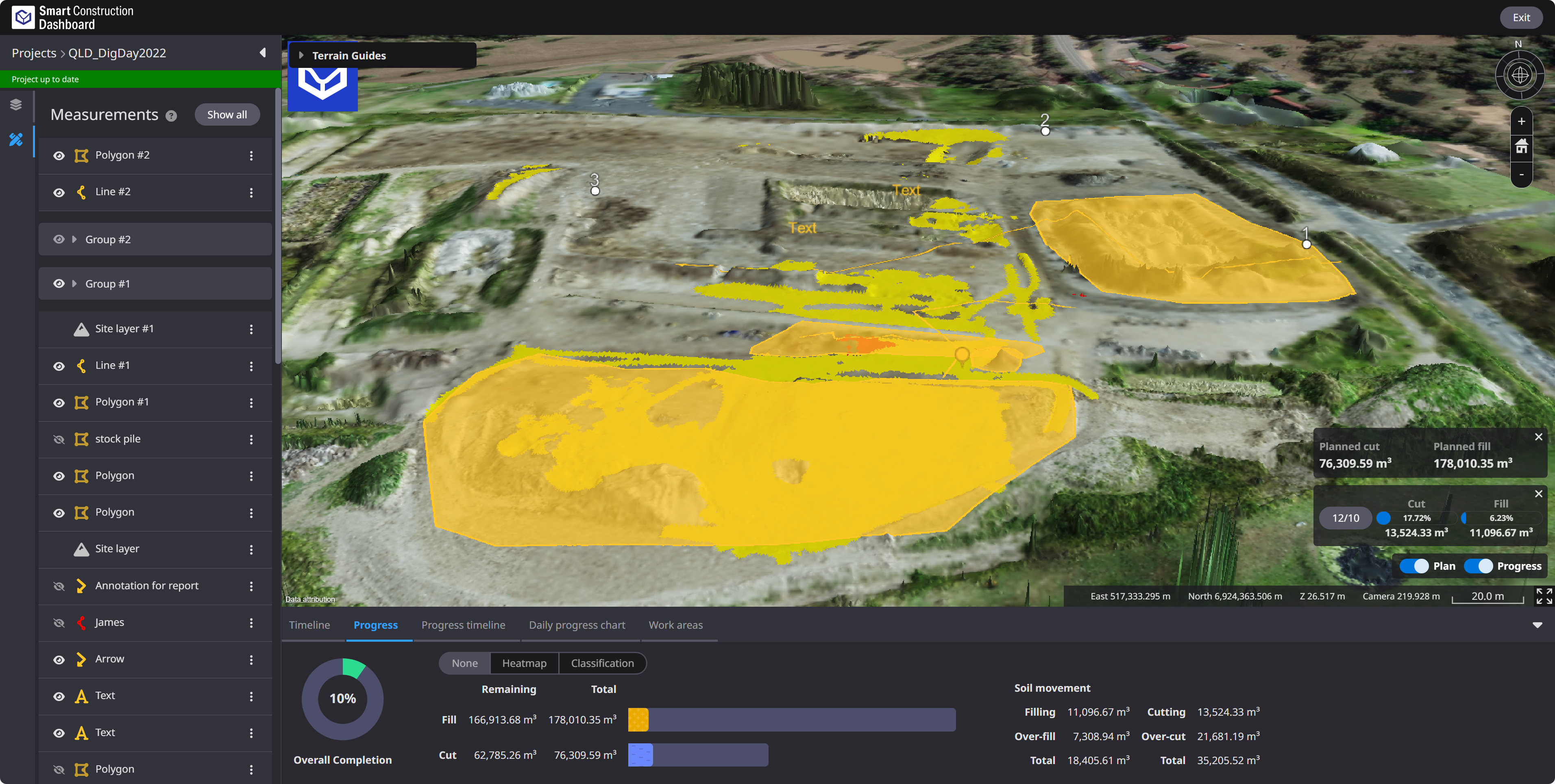Turn off the Plan toggle switch
This screenshot has width=1555, height=784.
click(x=1414, y=566)
